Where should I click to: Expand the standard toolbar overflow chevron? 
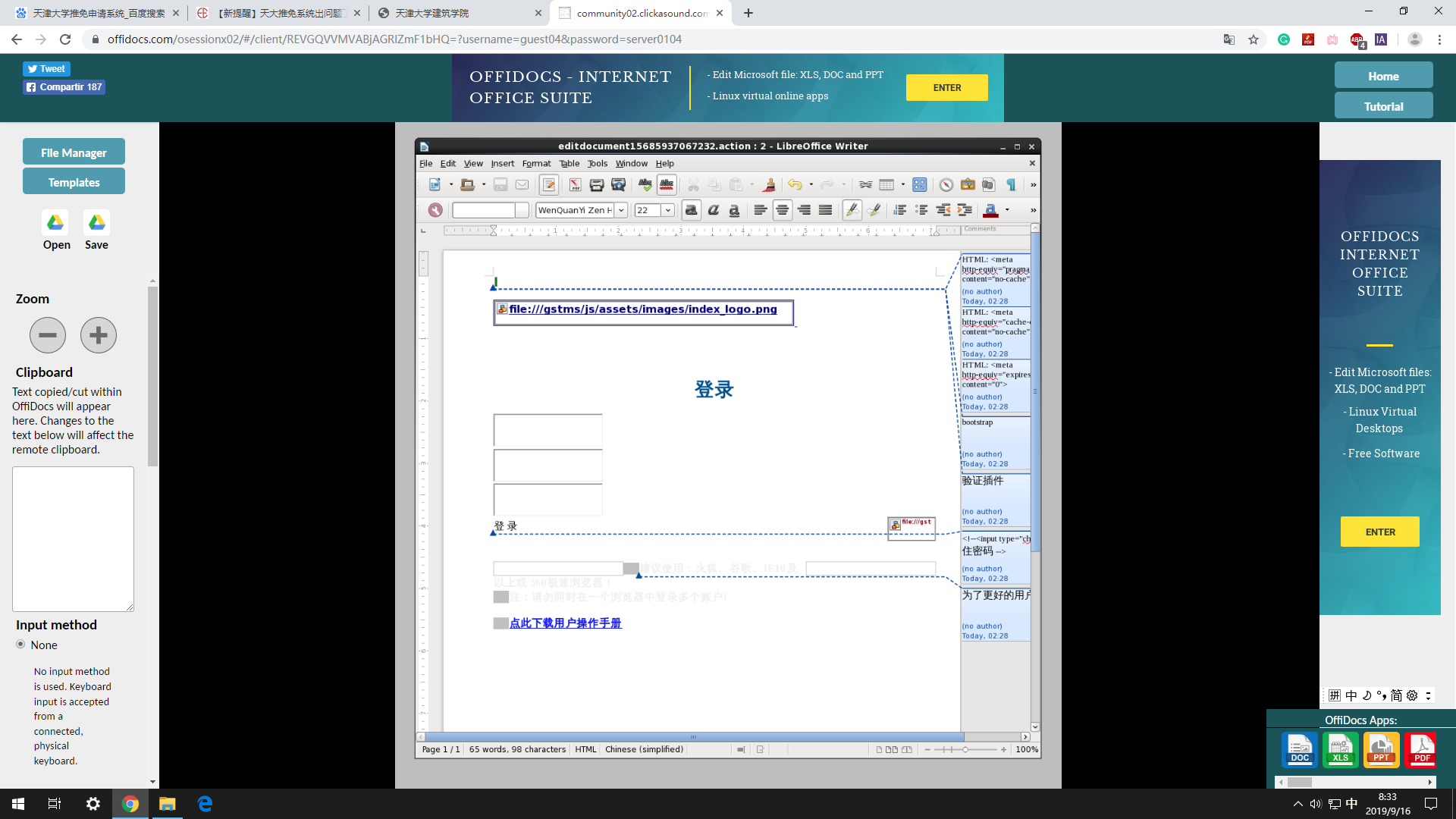coord(1033,185)
